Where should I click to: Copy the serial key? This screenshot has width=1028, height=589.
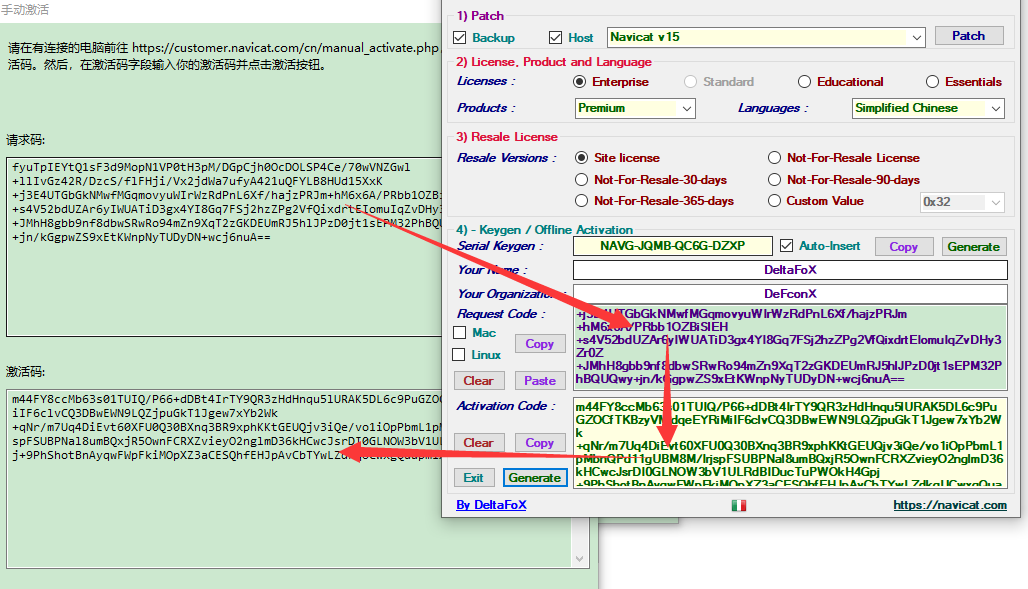(903, 247)
